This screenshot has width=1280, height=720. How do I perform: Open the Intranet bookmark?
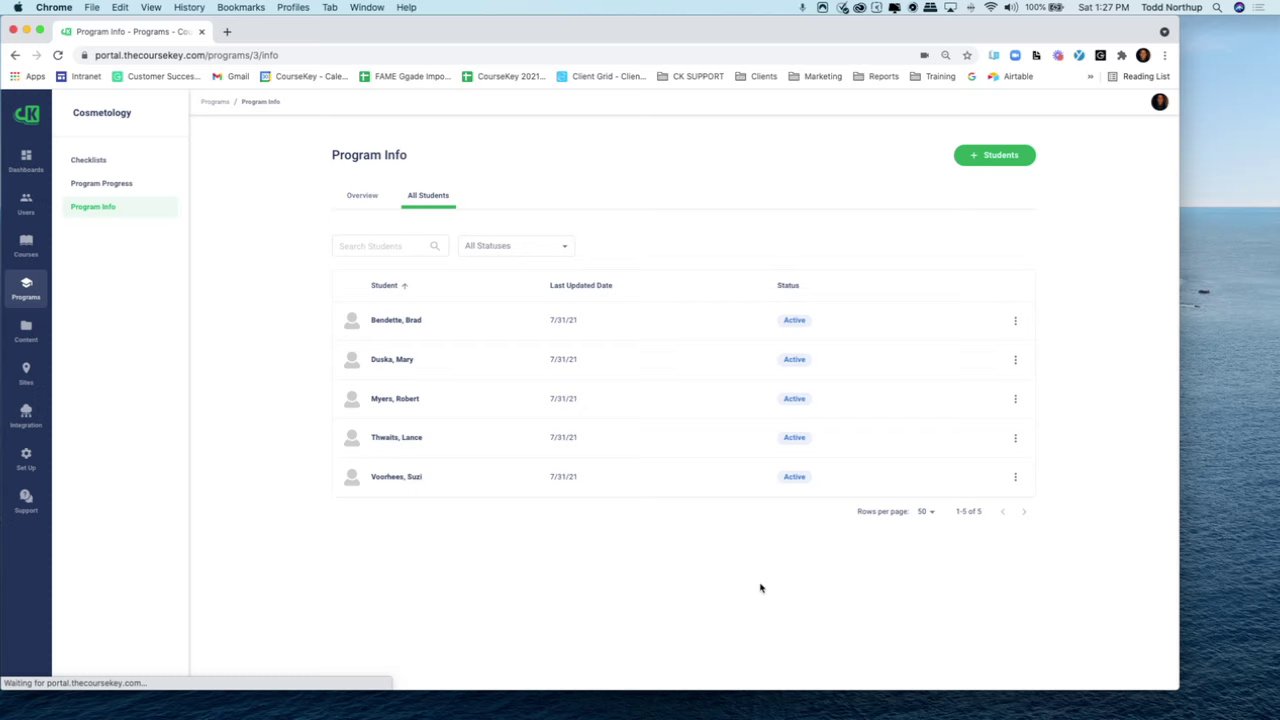click(x=79, y=76)
